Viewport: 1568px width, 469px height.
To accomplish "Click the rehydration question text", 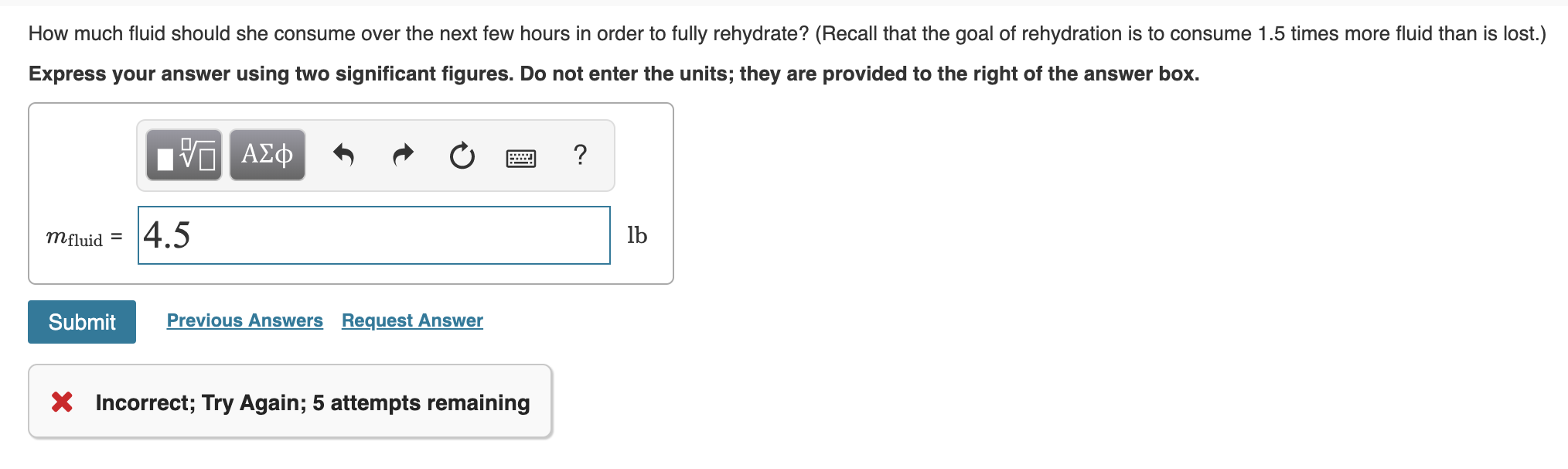I will (787, 34).
